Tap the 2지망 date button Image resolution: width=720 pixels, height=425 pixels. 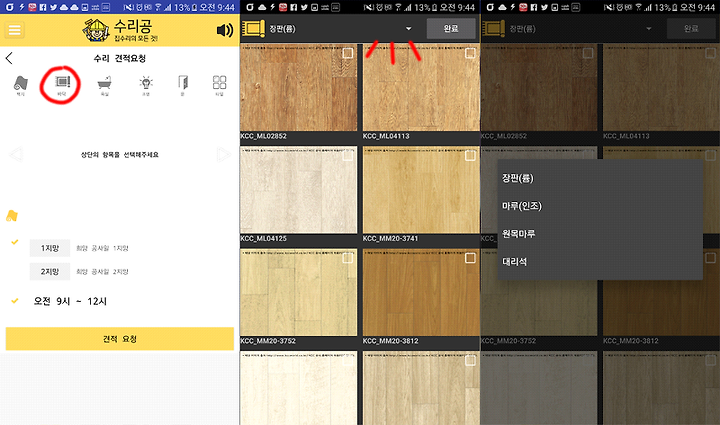(x=50, y=272)
